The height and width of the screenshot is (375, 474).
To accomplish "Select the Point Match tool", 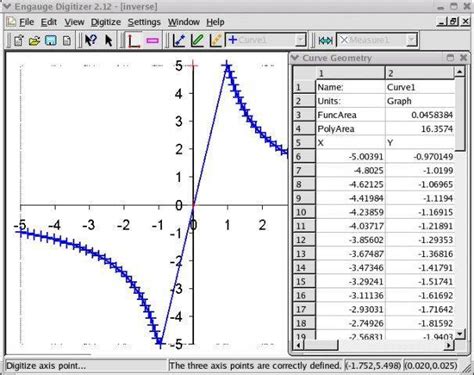I will (x=216, y=40).
